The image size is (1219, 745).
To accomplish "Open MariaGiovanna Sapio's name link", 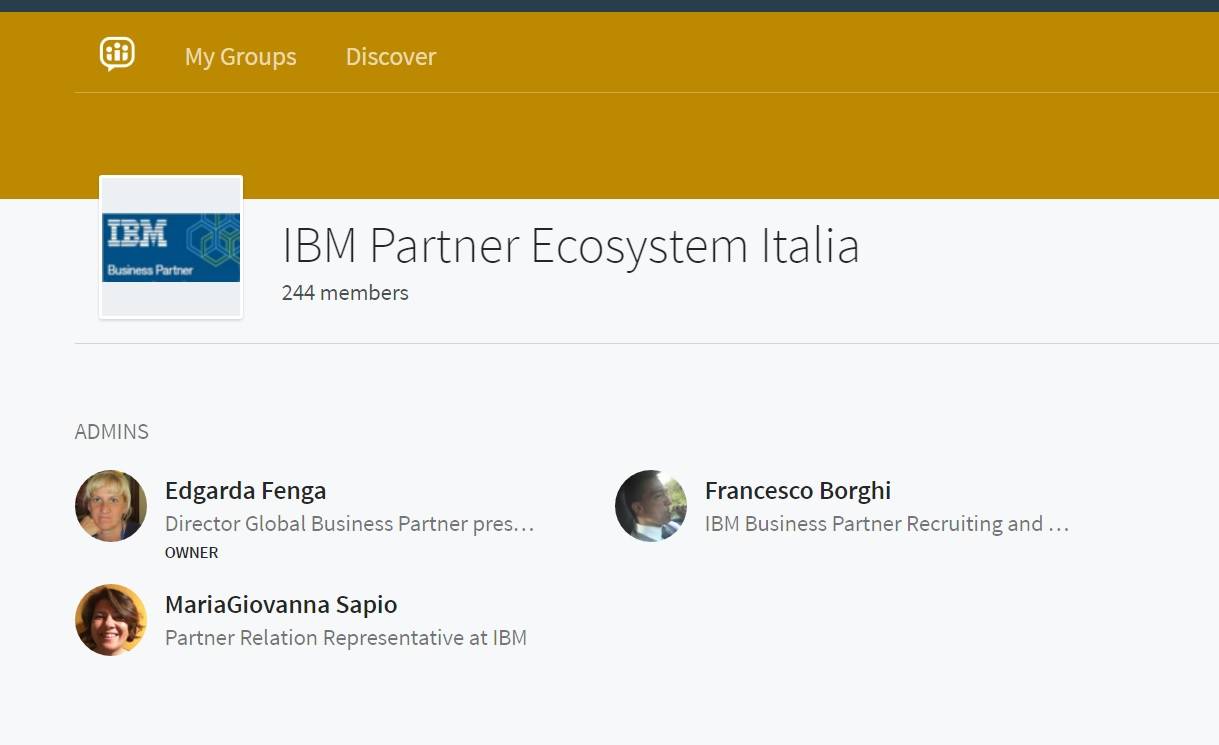I will 280,605.
